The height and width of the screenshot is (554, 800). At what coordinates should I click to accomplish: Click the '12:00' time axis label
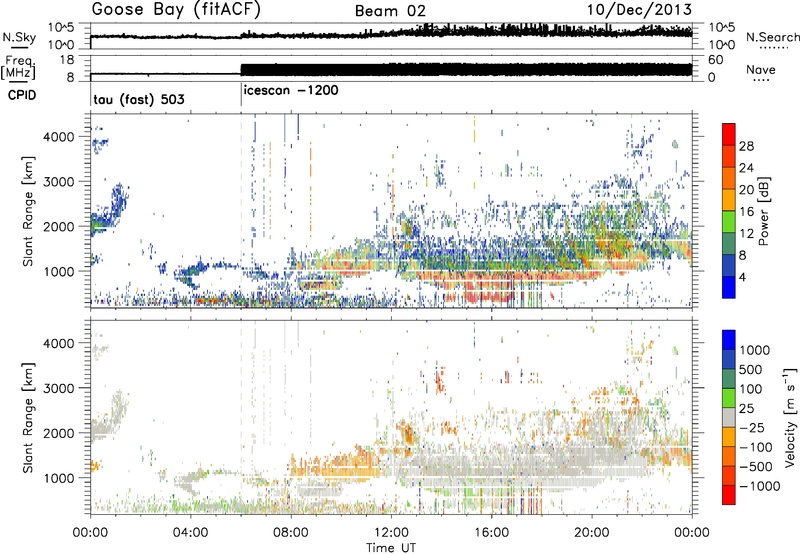(x=391, y=533)
